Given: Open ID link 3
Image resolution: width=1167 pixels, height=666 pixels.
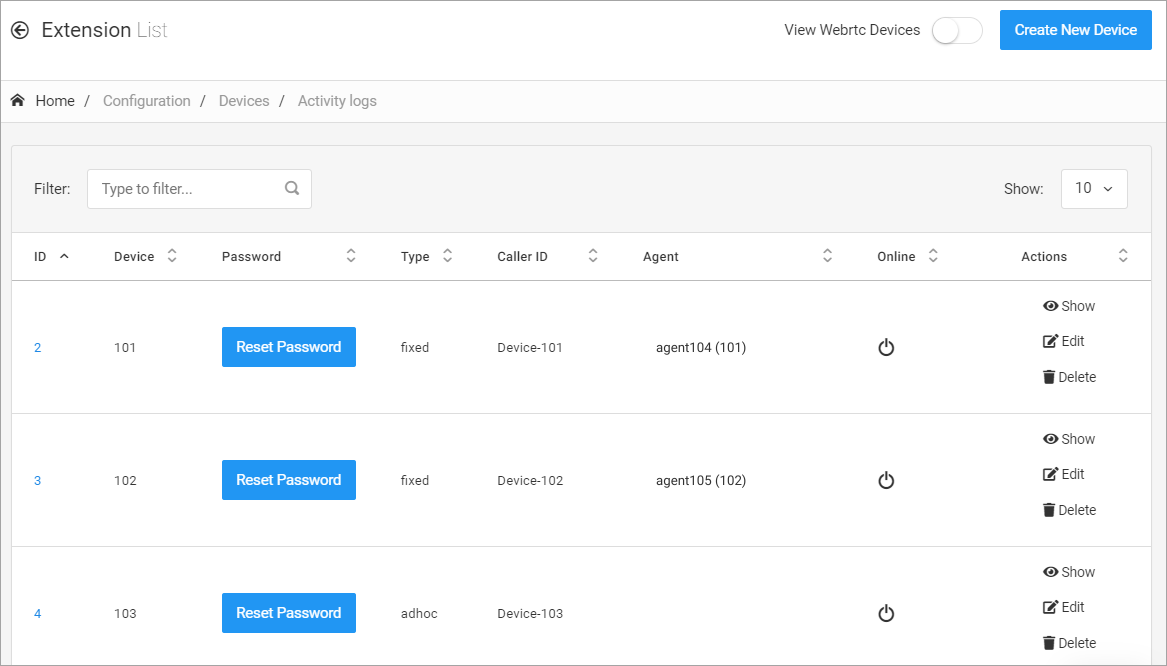Looking at the screenshot, I should (x=37, y=481).
